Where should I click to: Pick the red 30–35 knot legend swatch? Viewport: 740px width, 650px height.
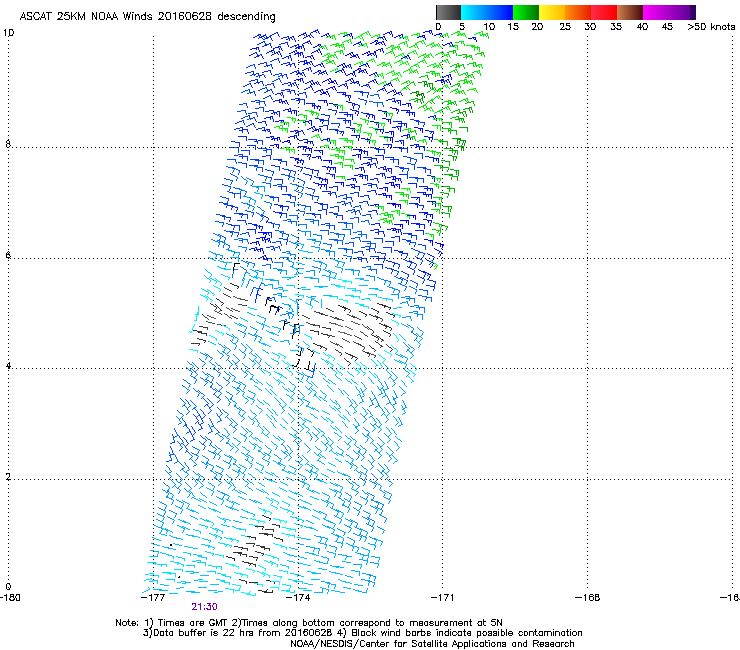tap(604, 12)
